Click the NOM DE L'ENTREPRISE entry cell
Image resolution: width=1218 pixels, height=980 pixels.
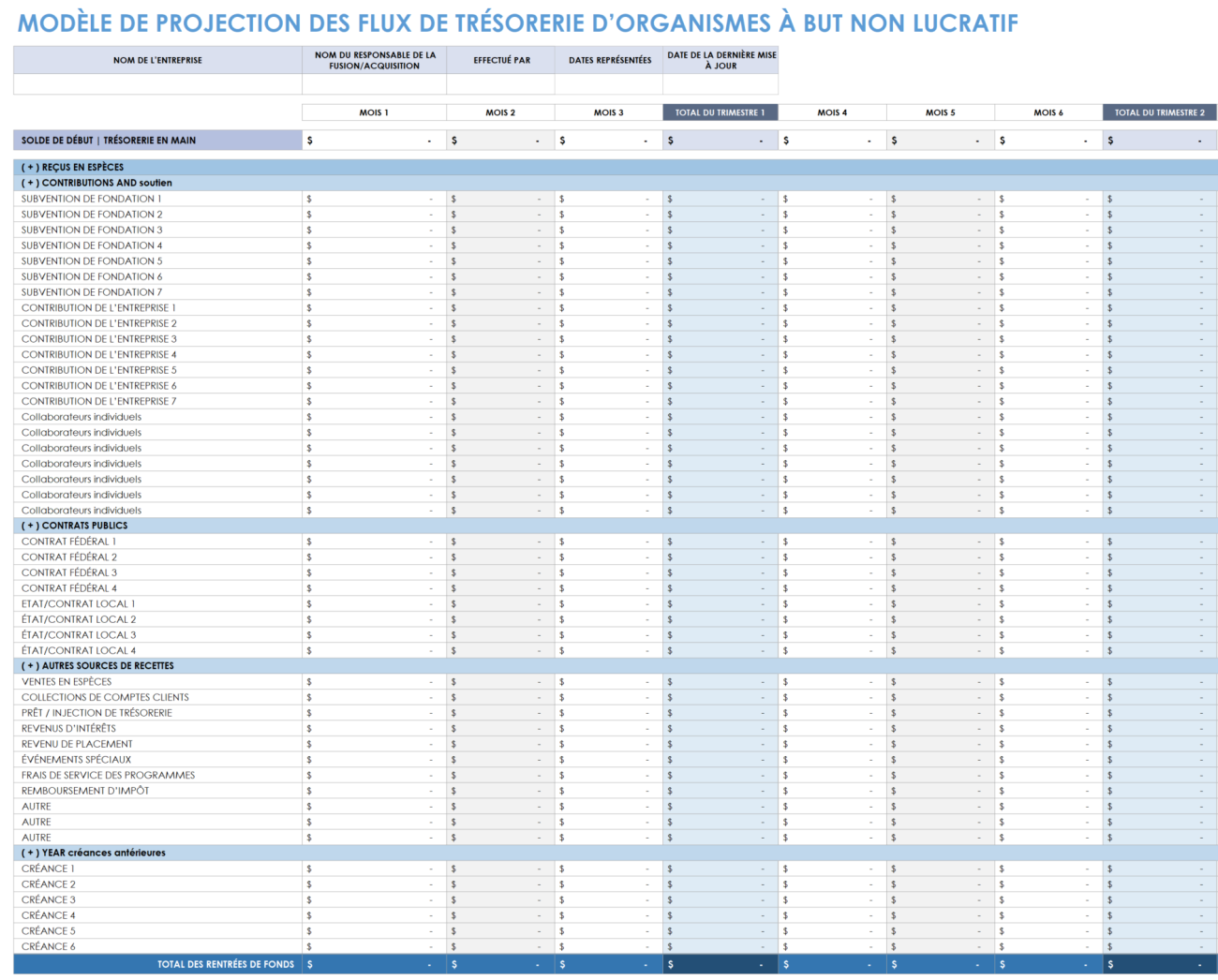point(156,84)
